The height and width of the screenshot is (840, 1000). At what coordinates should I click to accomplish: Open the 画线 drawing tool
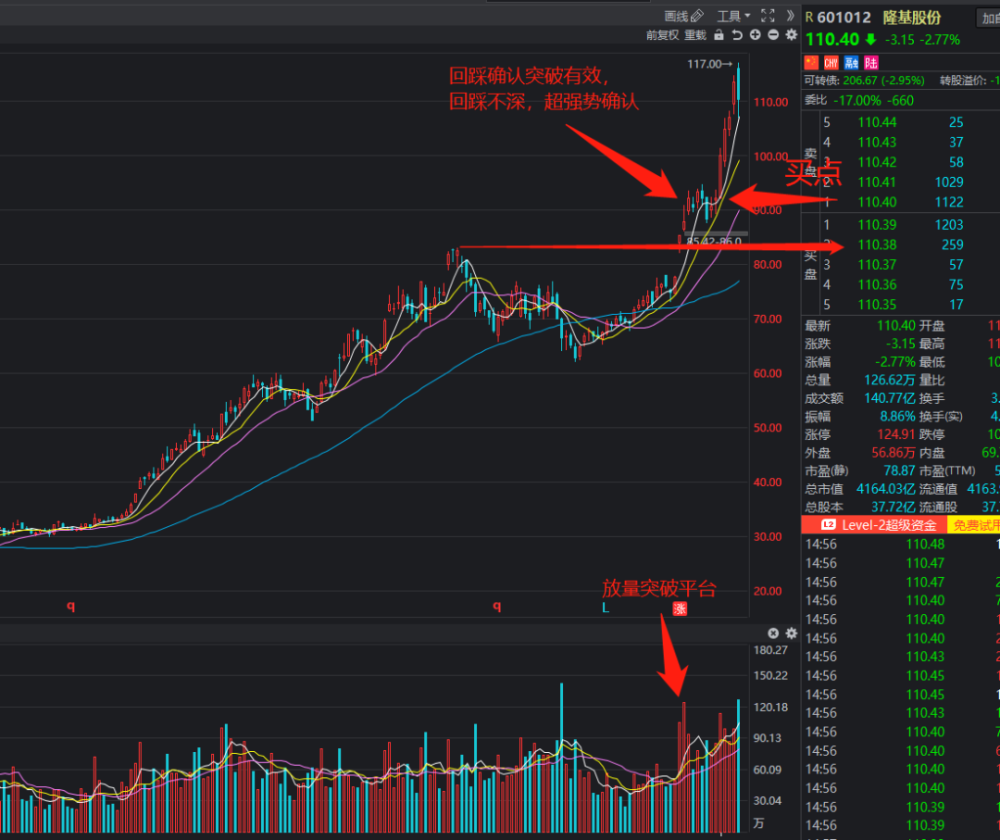pyautogui.click(x=683, y=16)
